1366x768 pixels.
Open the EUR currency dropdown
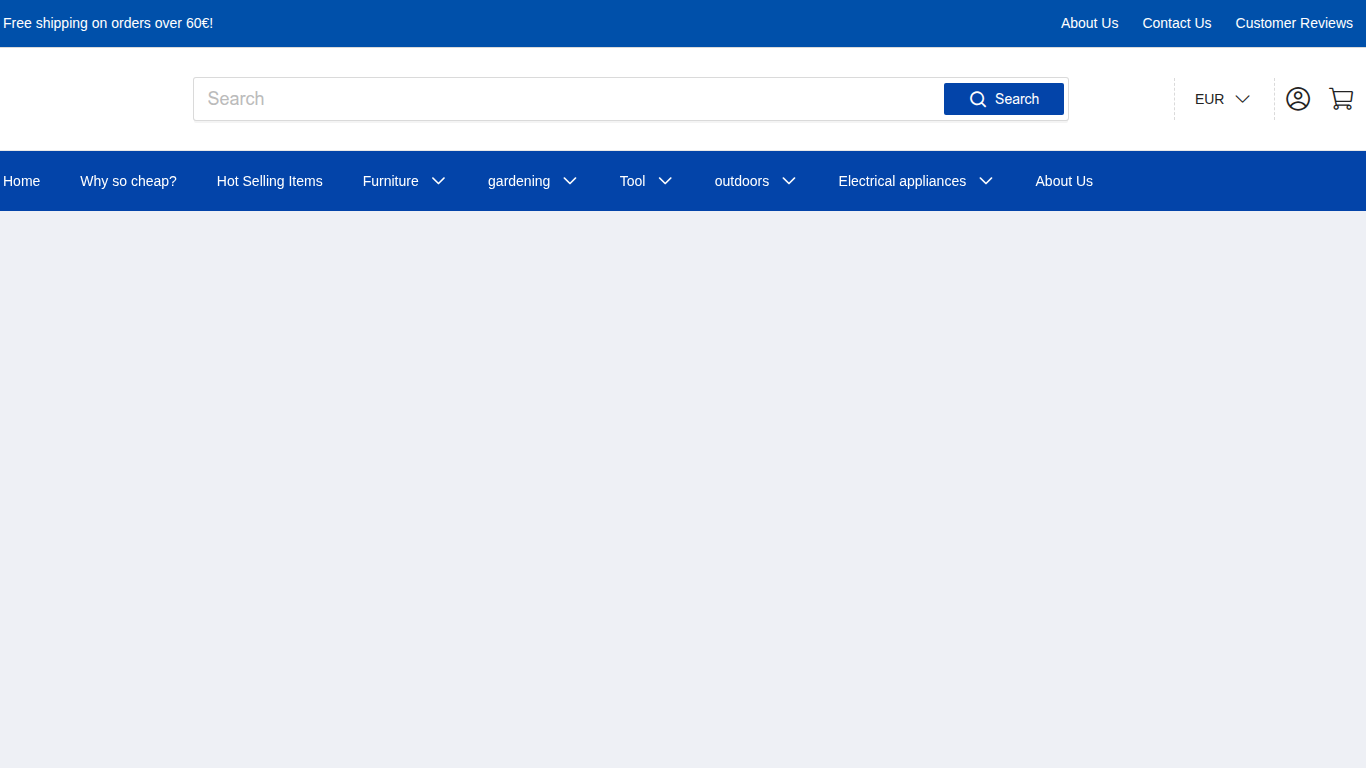(1222, 99)
